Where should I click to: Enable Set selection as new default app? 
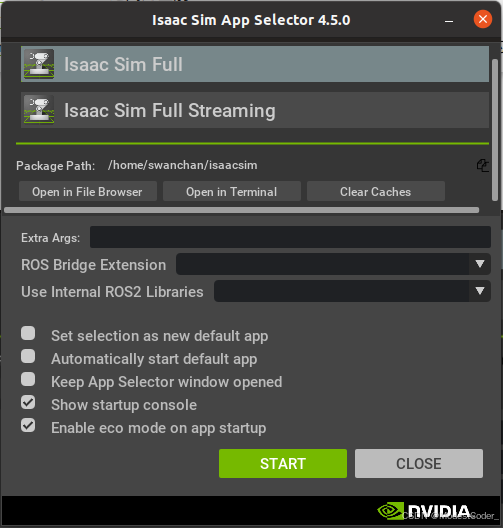click(28, 333)
